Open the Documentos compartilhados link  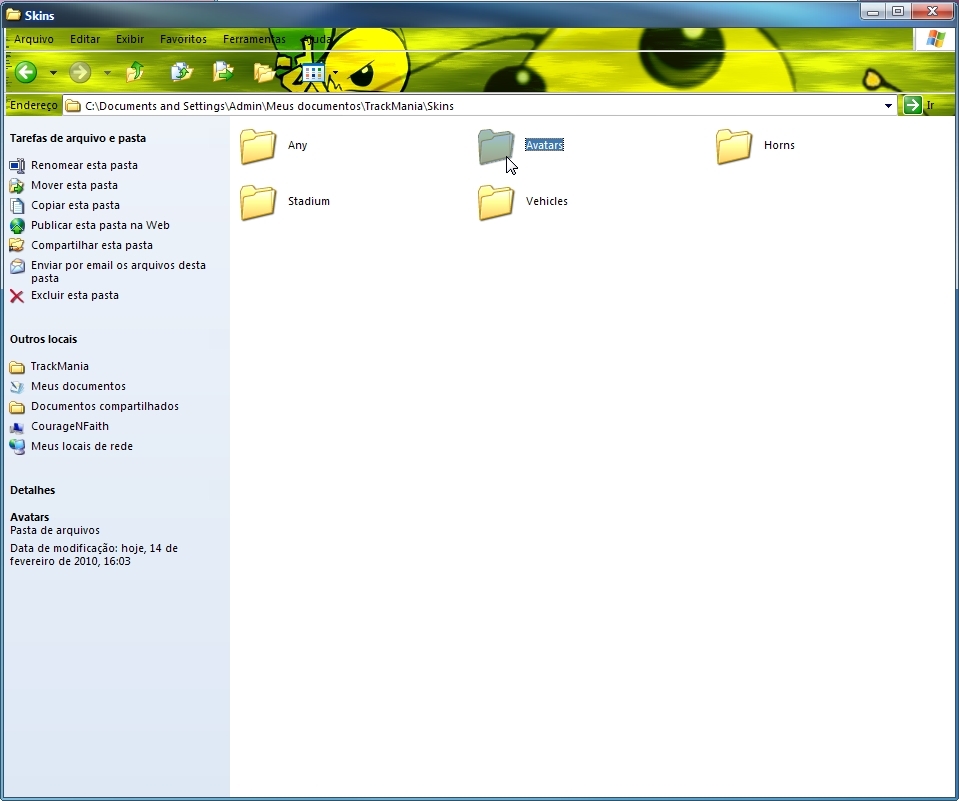pos(105,407)
